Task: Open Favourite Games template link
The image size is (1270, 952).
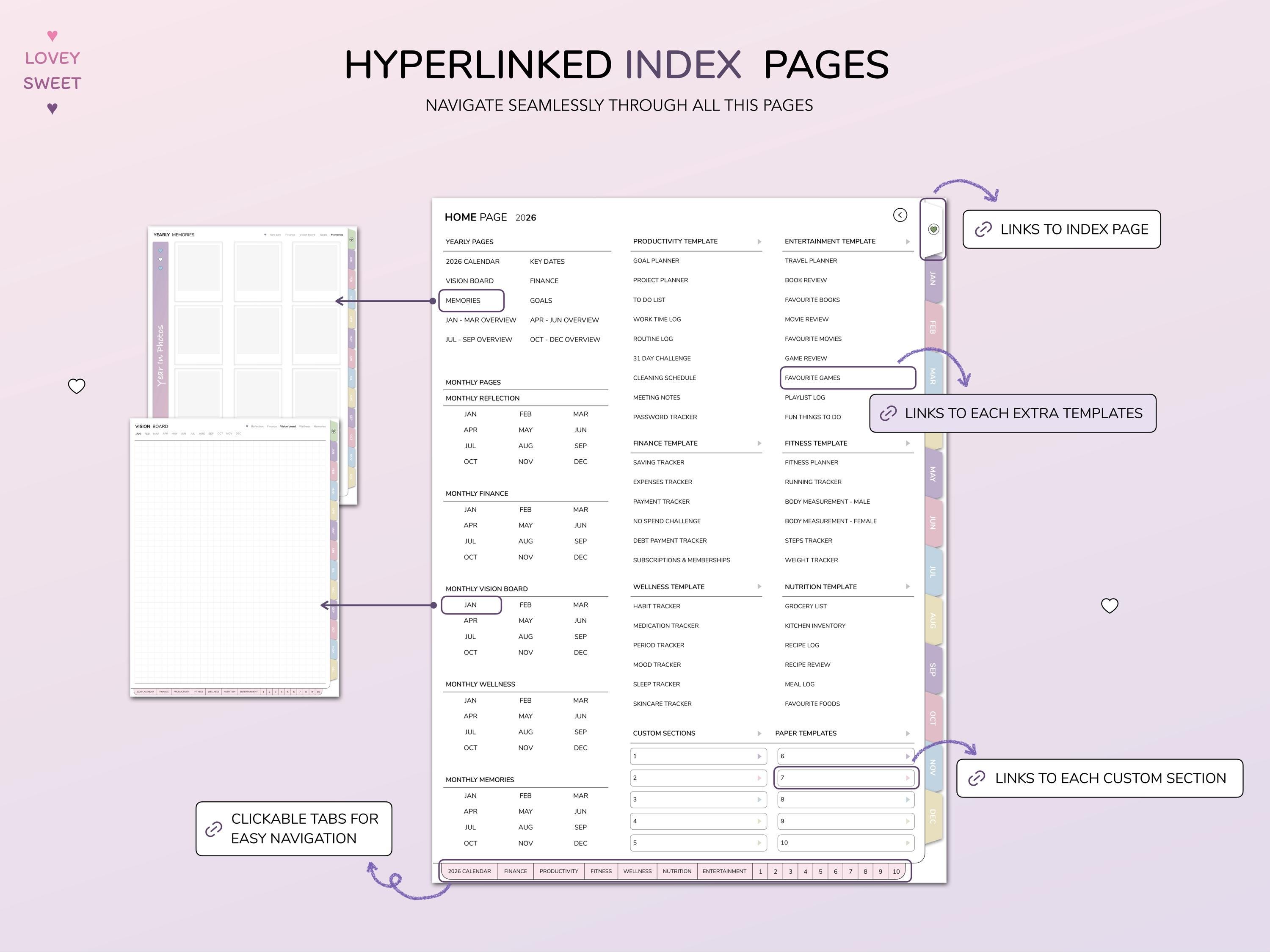Action: pyautogui.click(x=848, y=378)
